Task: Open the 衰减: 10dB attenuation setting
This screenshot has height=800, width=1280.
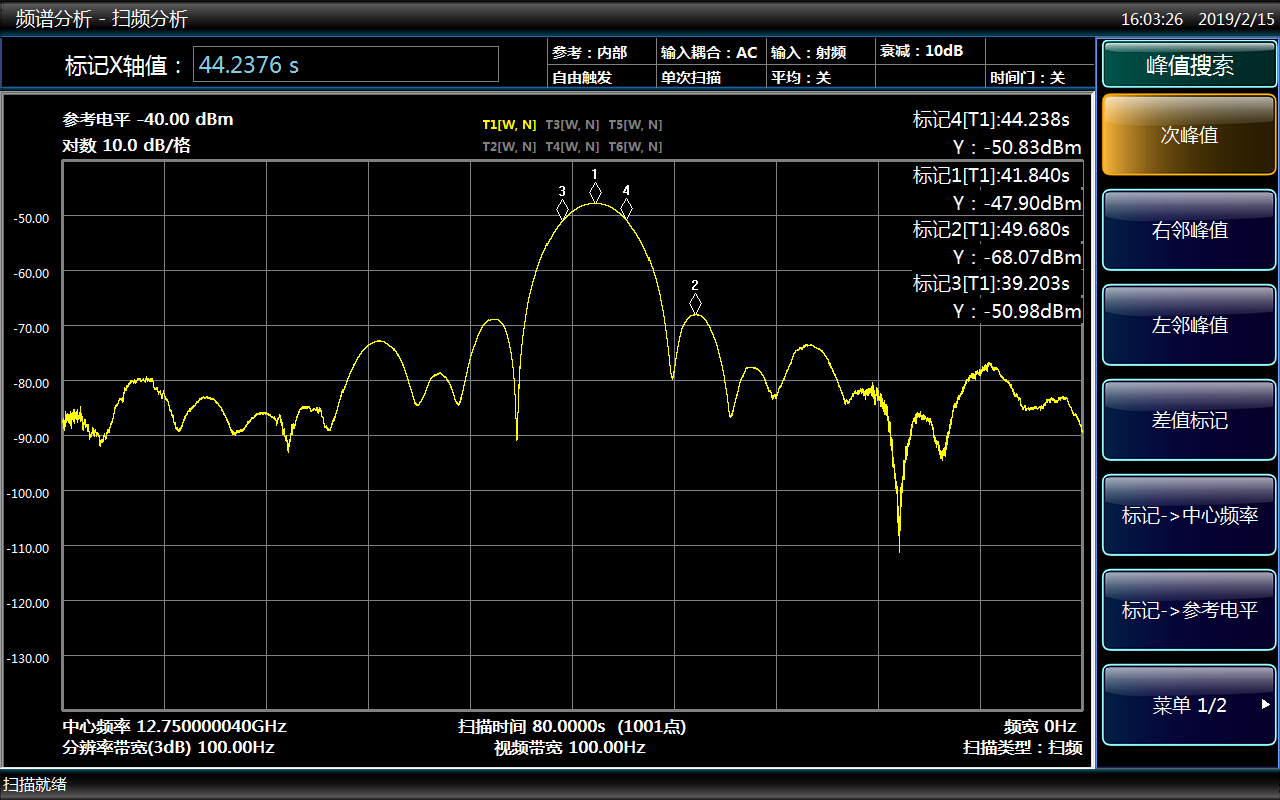Action: coord(921,51)
